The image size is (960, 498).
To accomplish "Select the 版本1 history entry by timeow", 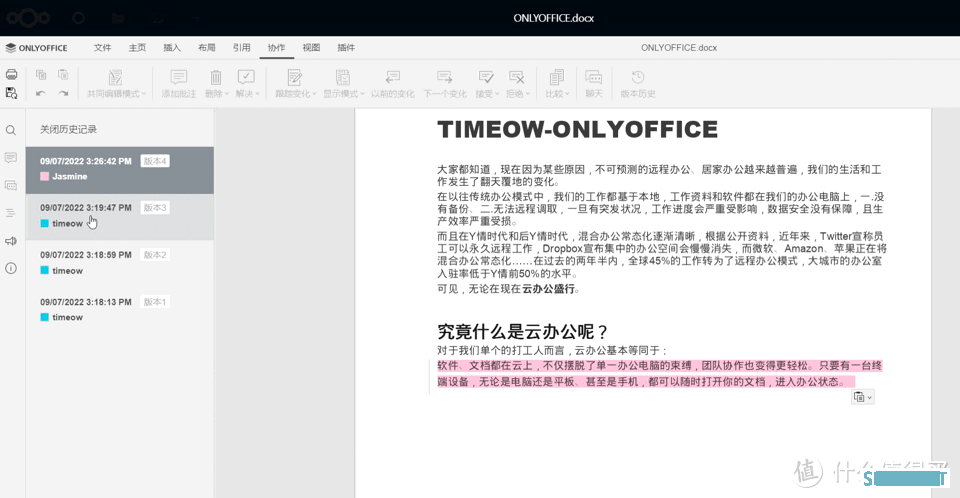I will pyautogui.click(x=120, y=309).
